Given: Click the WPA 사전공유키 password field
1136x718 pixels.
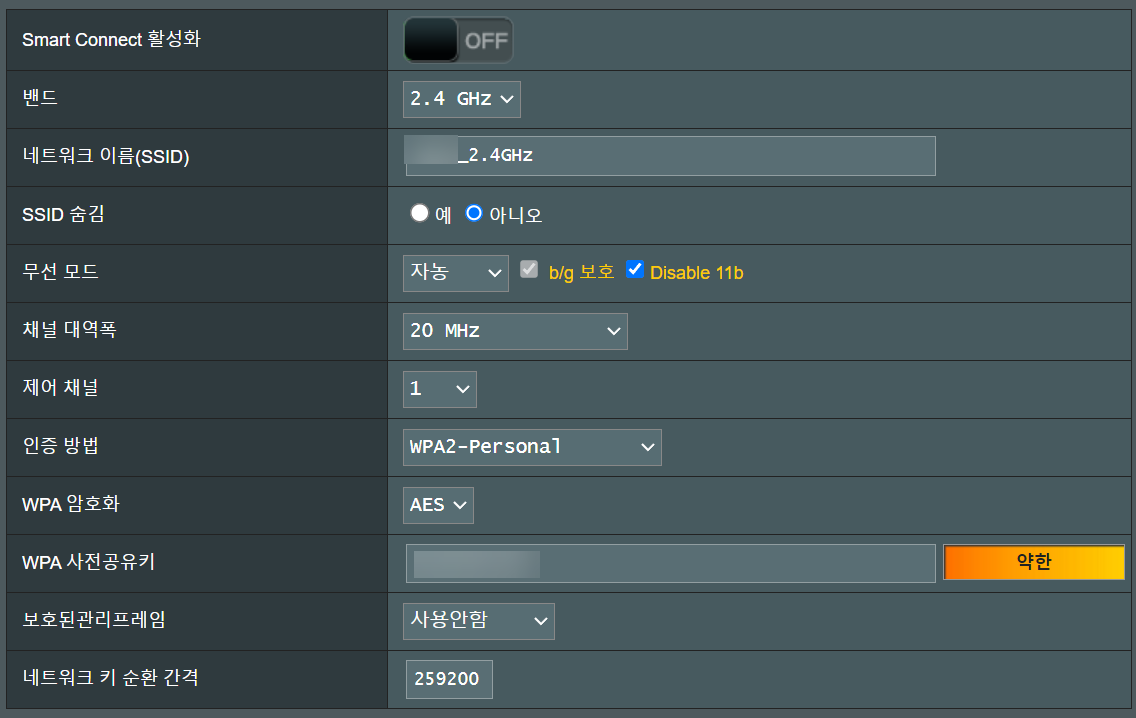Looking at the screenshot, I should tap(670, 563).
